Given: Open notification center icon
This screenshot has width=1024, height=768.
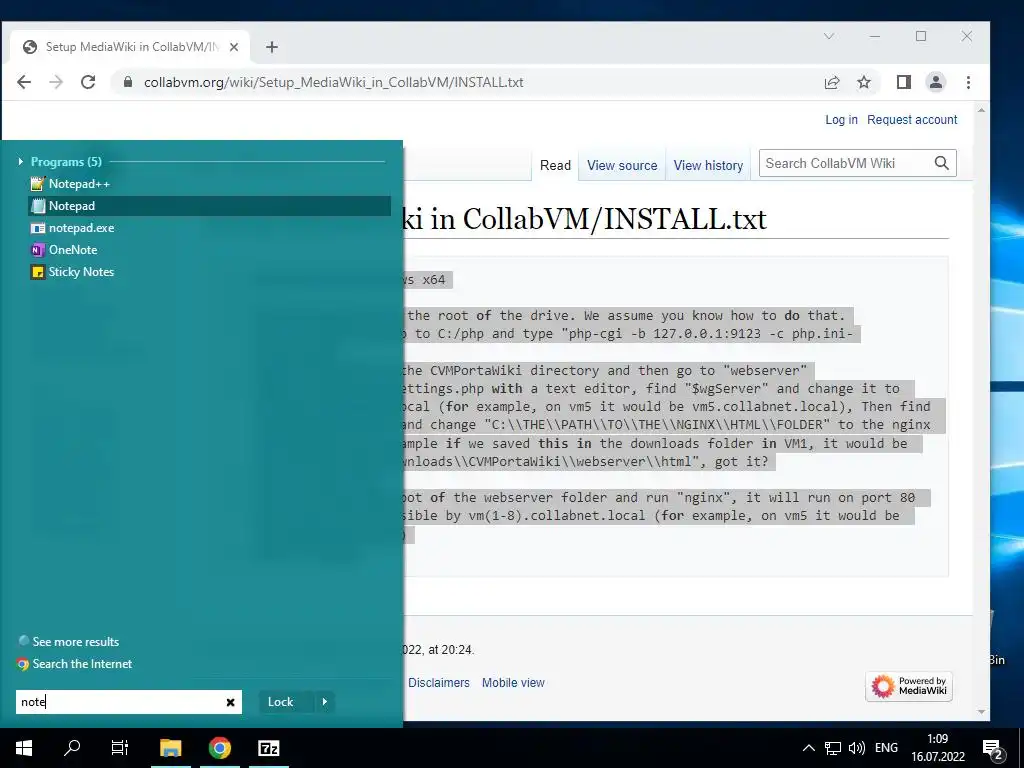Looking at the screenshot, I should 993,749.
